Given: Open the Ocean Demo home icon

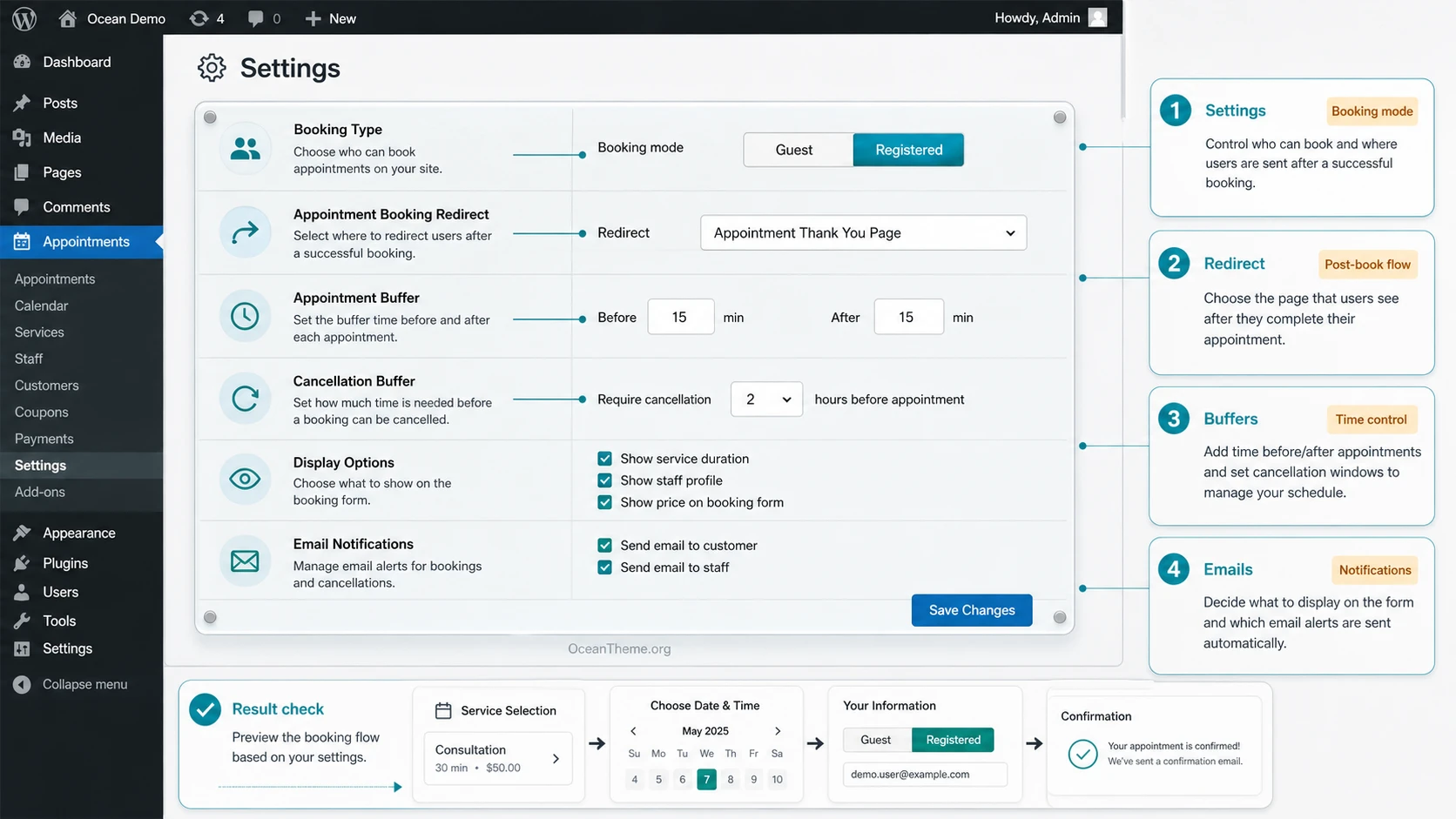Looking at the screenshot, I should (x=67, y=18).
